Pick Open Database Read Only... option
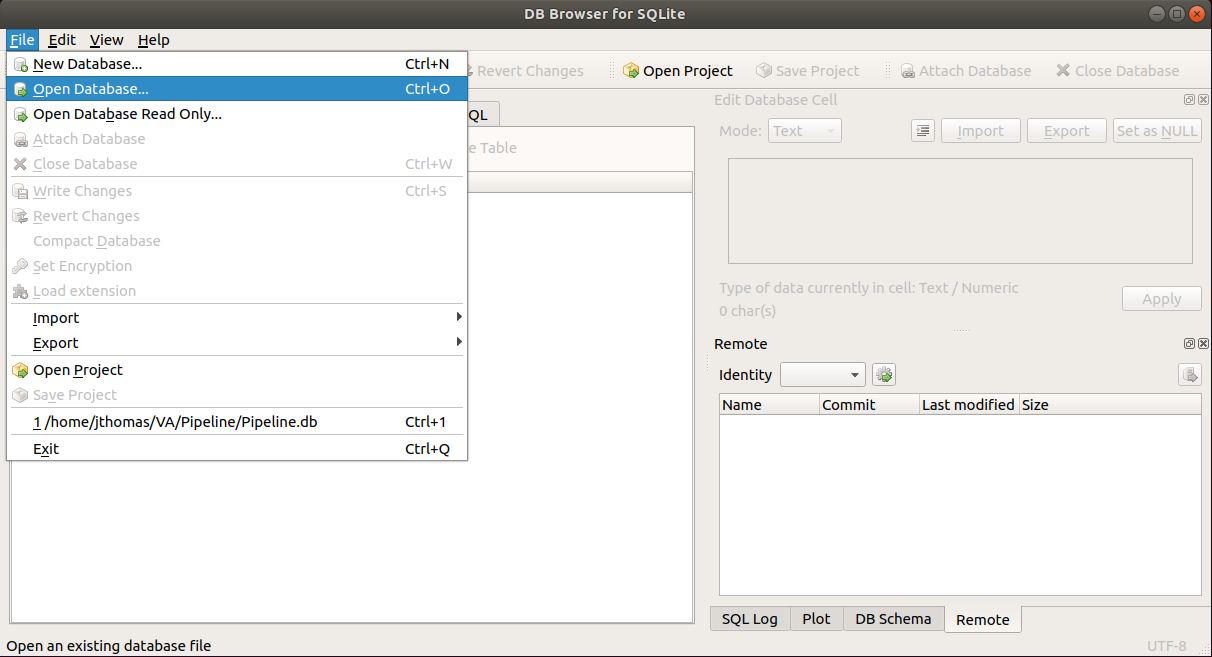The width and height of the screenshot is (1212, 657). [237, 114]
